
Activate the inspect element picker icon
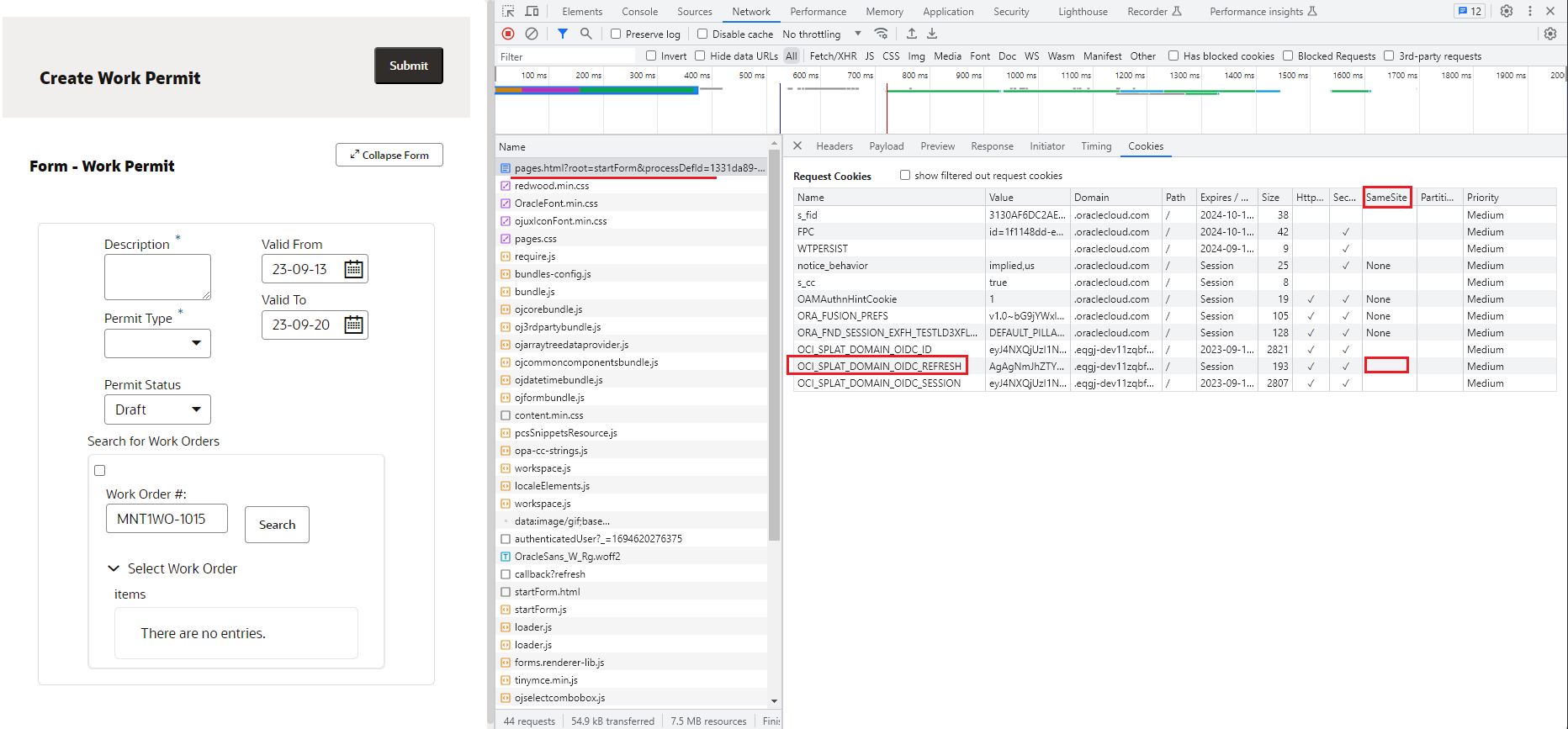click(508, 11)
